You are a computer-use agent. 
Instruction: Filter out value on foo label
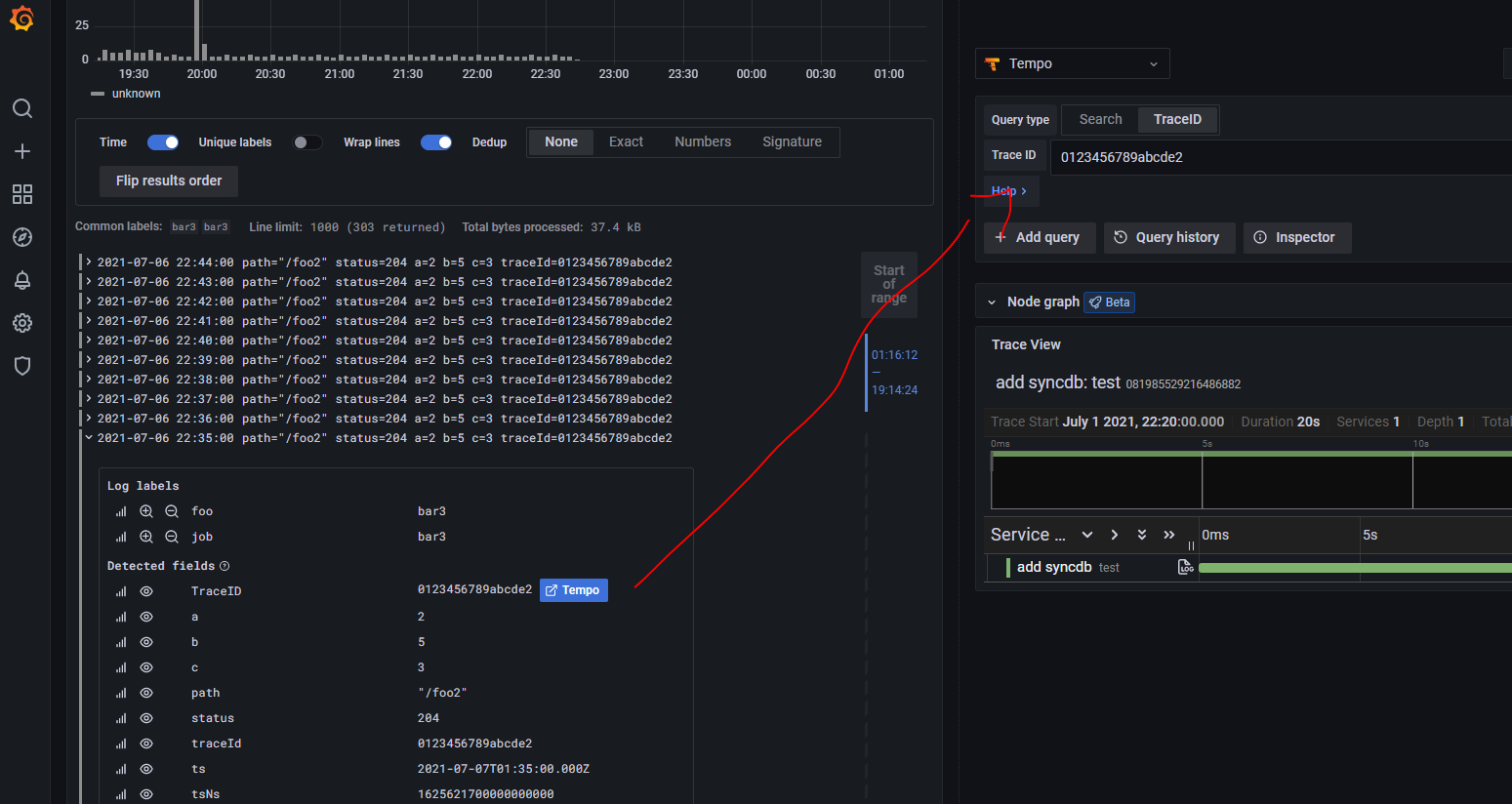172,511
